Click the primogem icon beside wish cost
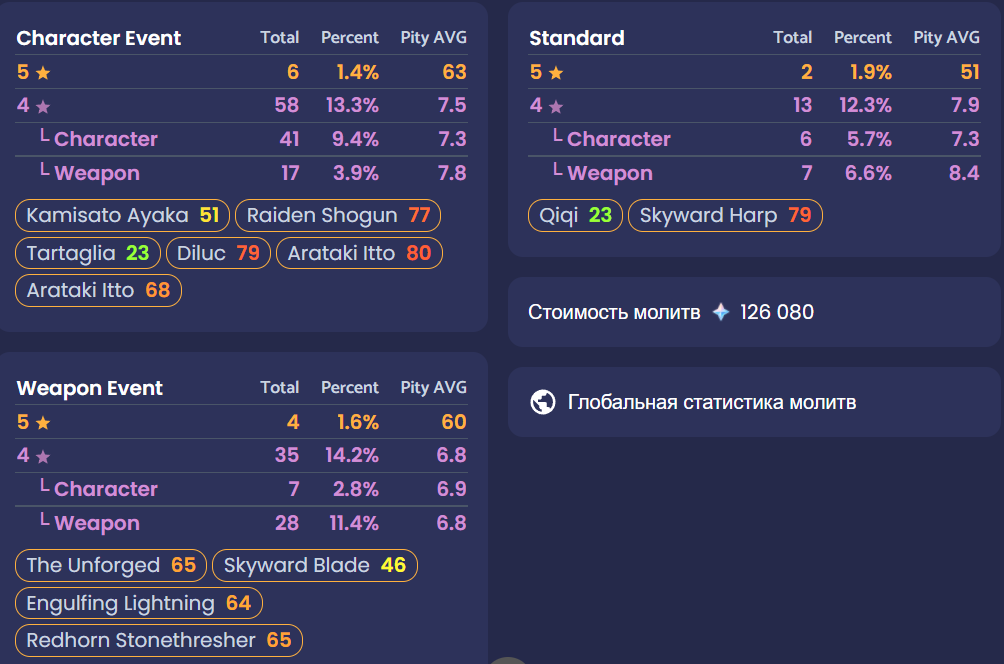This screenshot has height=664, width=1004. 721,312
